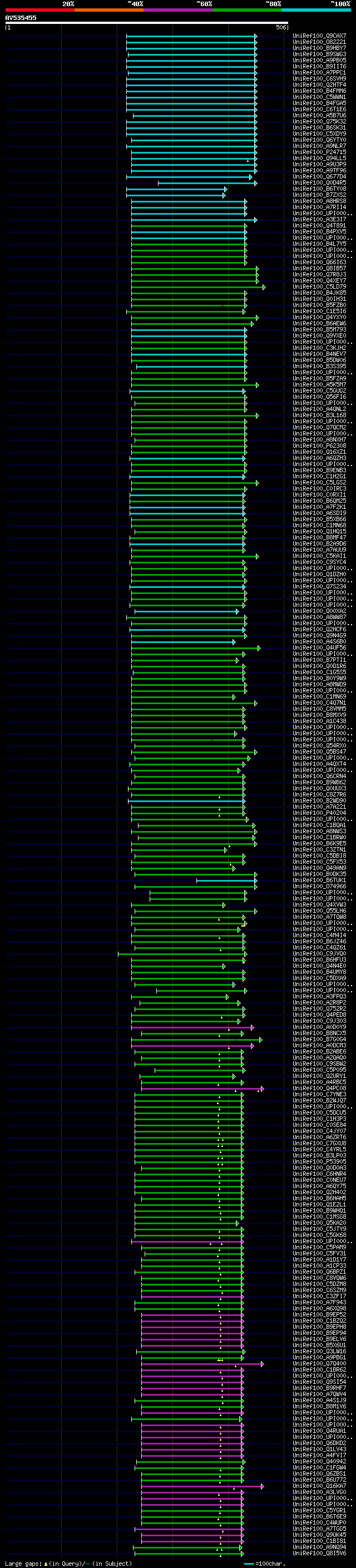This screenshot has height=1568, width=356.
Task: Click the UniRef100_Q40942 label
Action: (319, 1461)
